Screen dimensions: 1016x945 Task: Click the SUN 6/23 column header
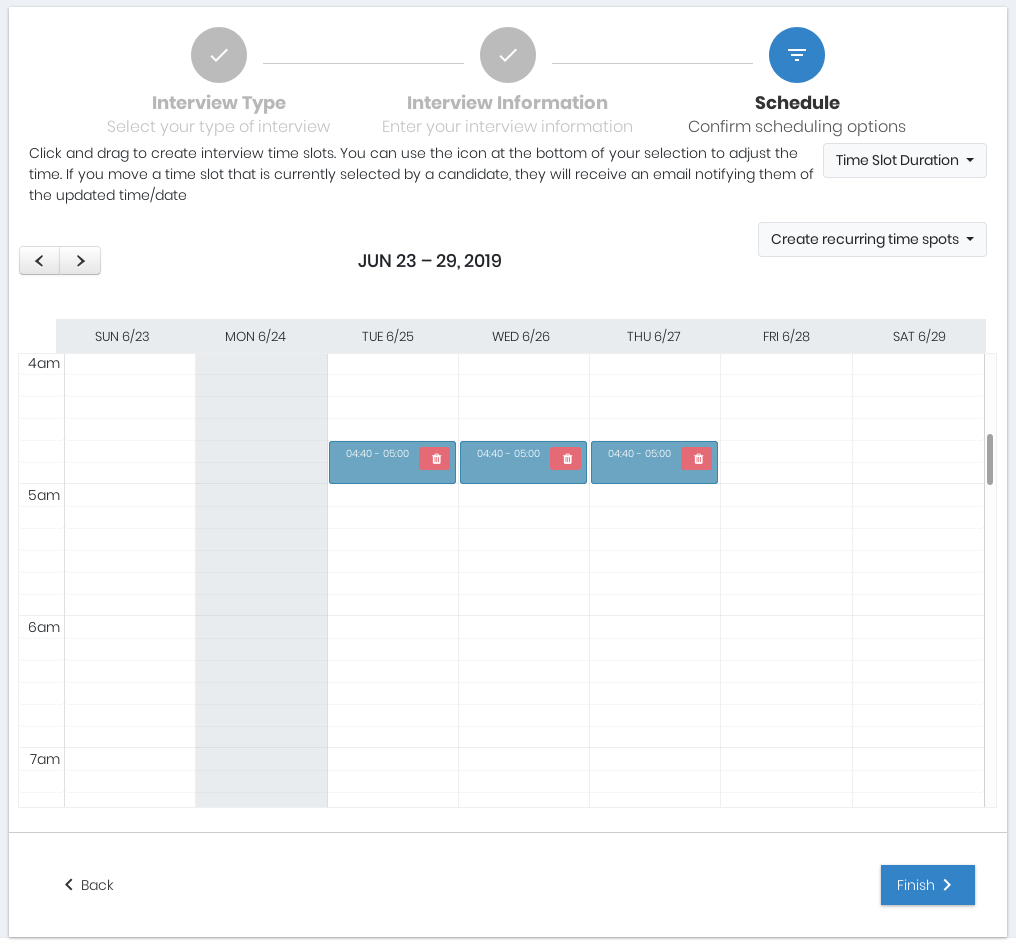point(122,337)
